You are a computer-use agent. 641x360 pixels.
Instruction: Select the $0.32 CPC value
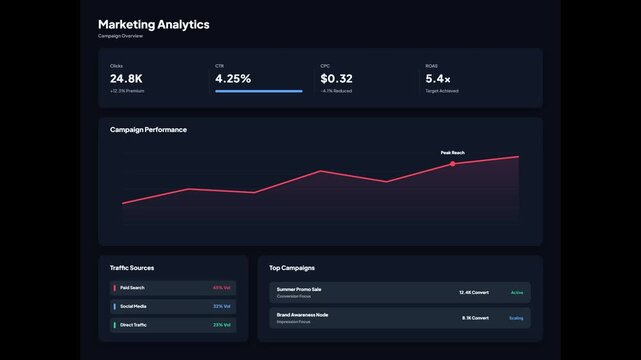[336, 78]
